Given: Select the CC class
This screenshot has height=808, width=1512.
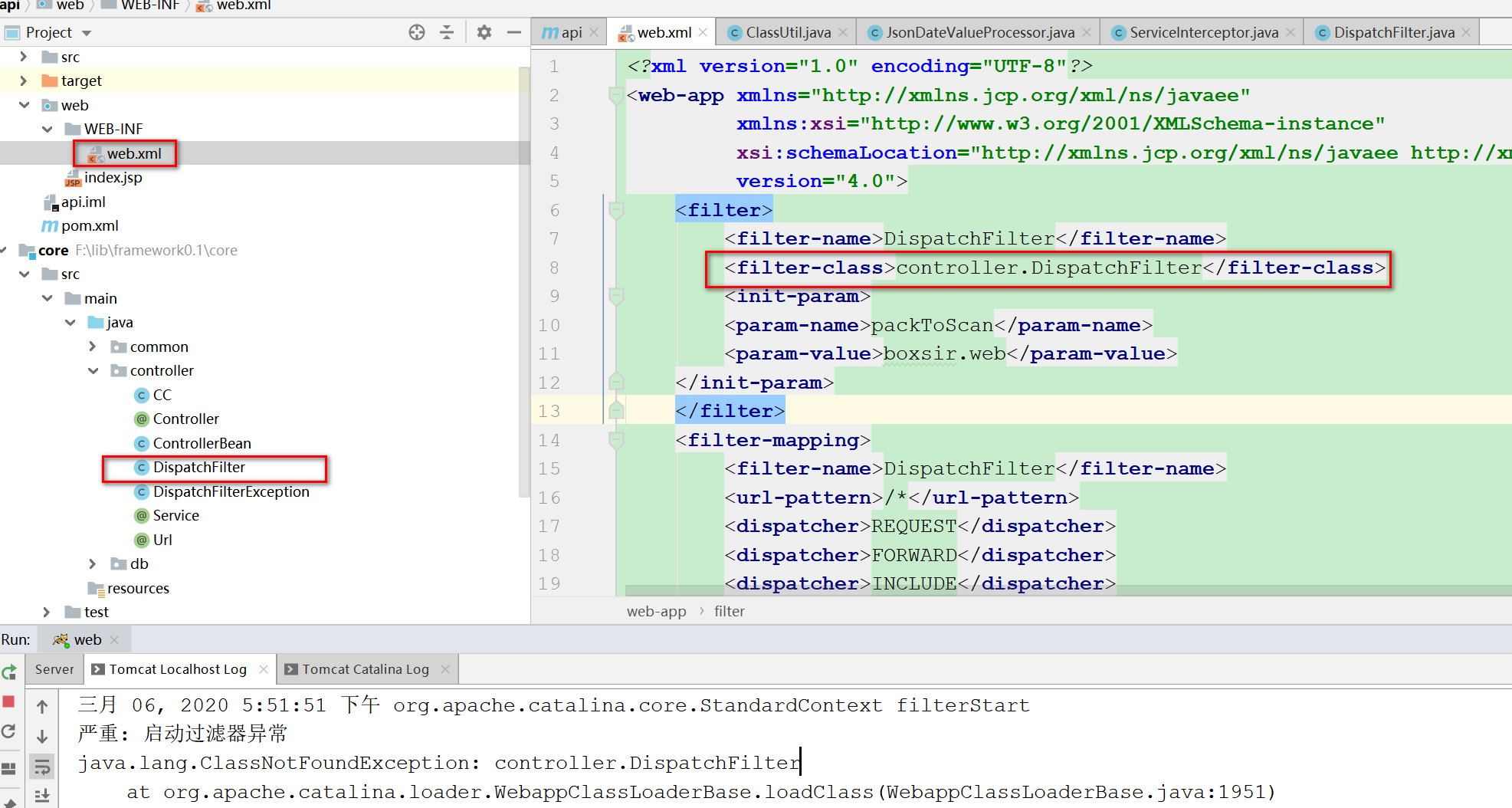Looking at the screenshot, I should tap(153, 395).
